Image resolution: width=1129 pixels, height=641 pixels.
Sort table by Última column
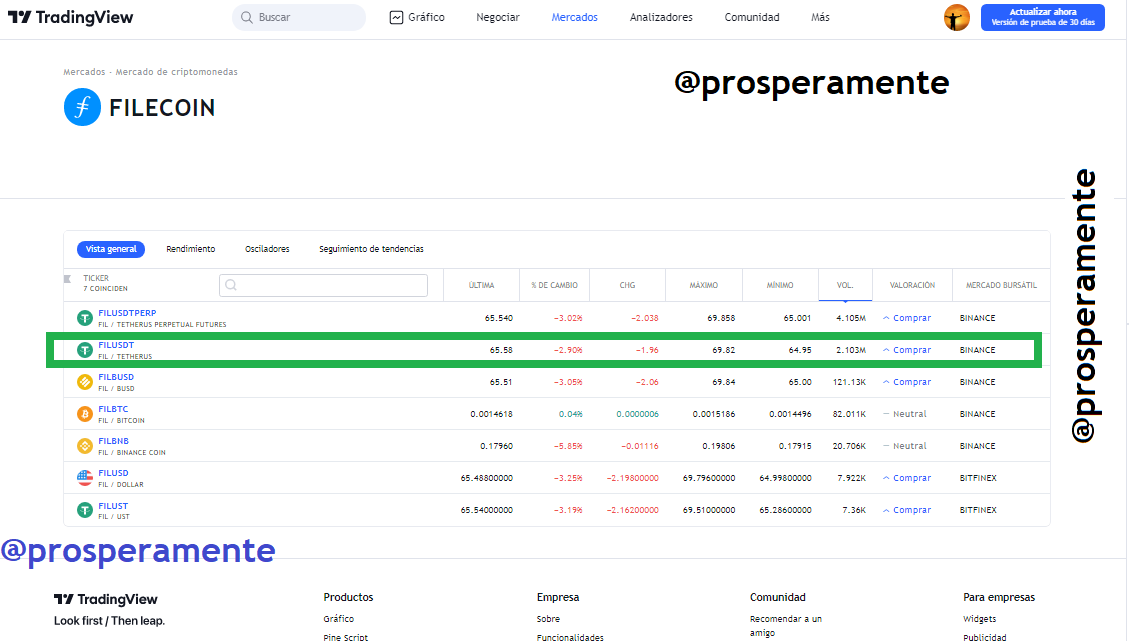tap(482, 285)
